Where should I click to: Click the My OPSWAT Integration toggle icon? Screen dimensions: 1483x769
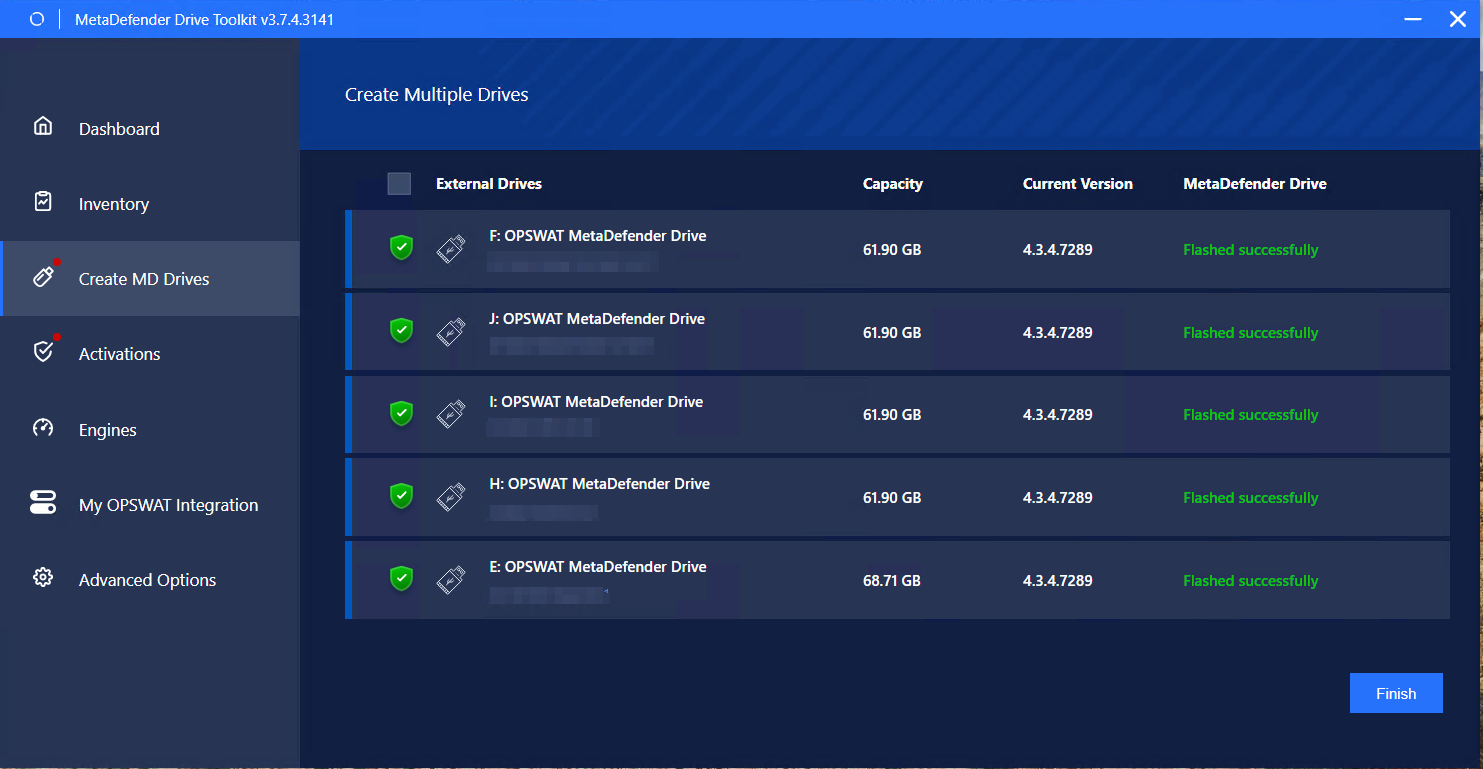pos(43,502)
